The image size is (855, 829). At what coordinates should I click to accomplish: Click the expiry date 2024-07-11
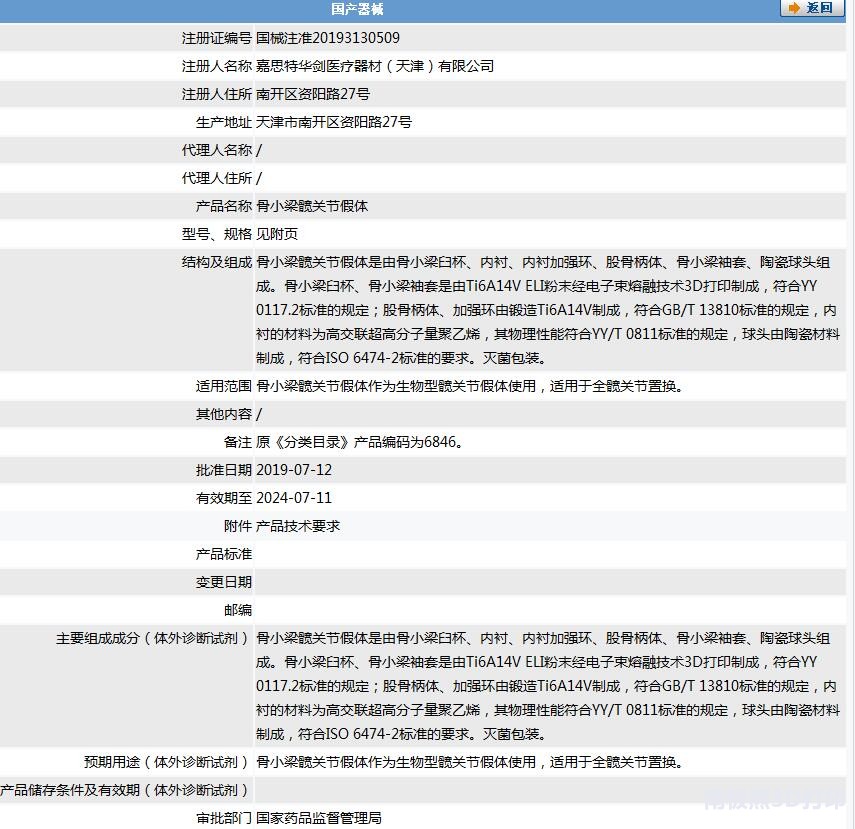tap(294, 498)
